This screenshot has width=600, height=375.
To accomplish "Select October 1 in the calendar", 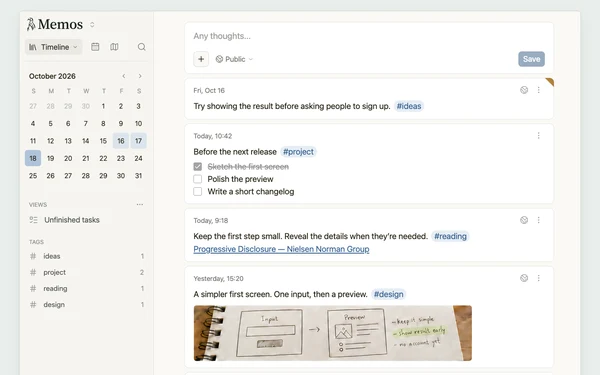I will point(103,106).
